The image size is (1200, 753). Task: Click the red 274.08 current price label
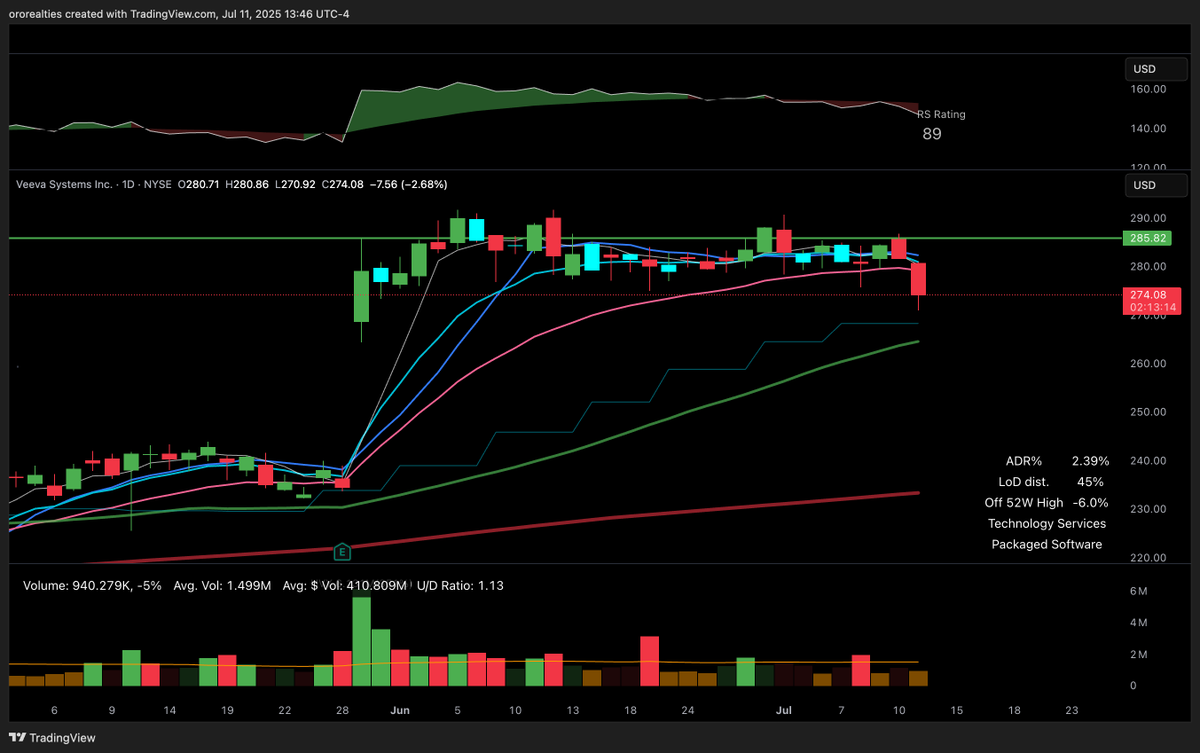1147,295
